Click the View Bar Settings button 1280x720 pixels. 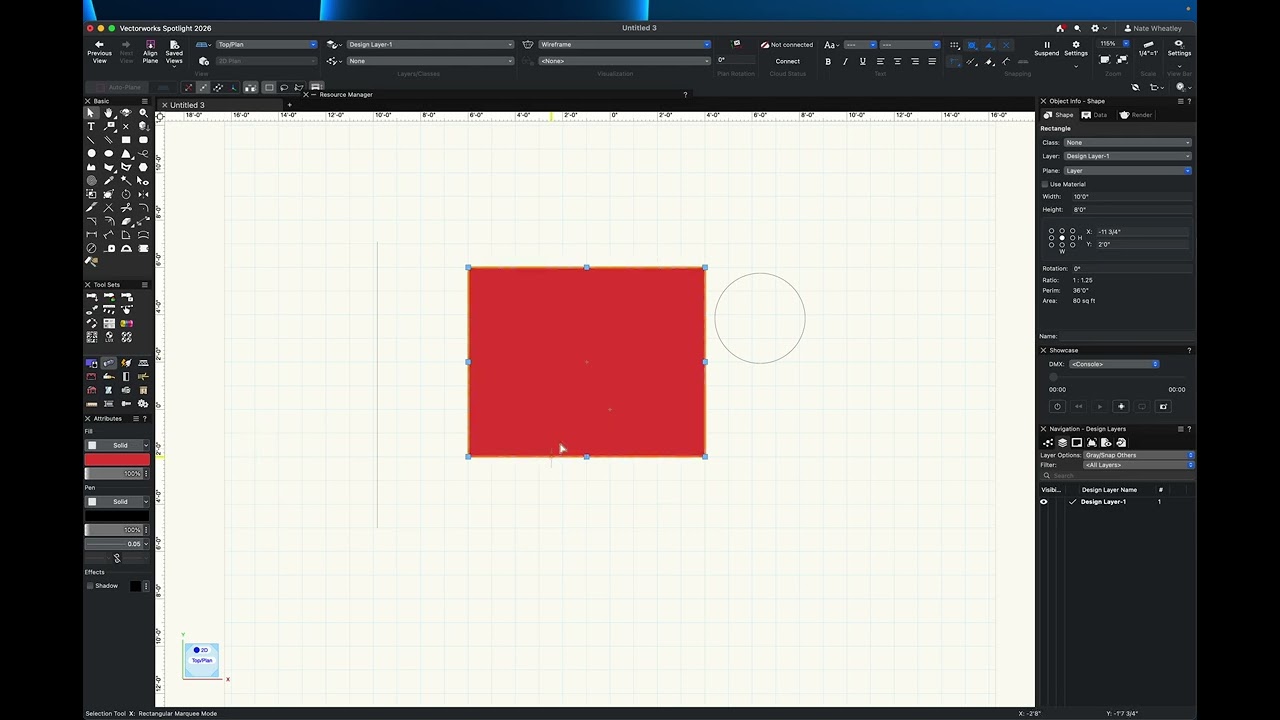click(1179, 49)
